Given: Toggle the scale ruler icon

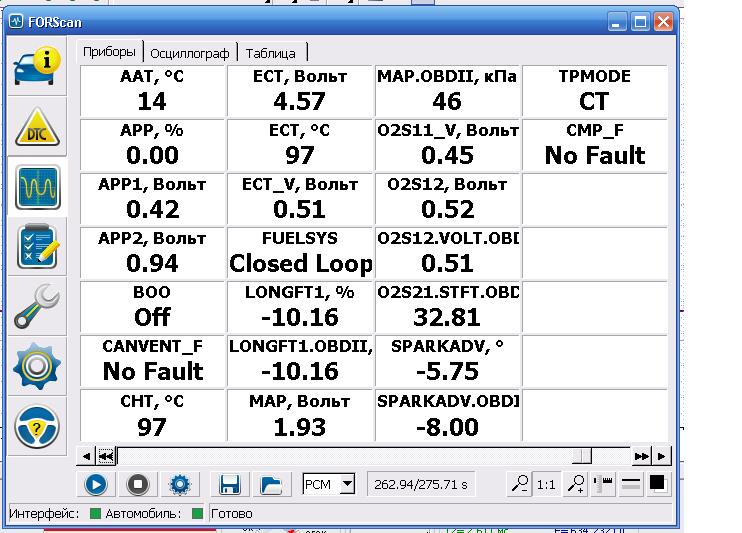Looking at the screenshot, I should 603,484.
